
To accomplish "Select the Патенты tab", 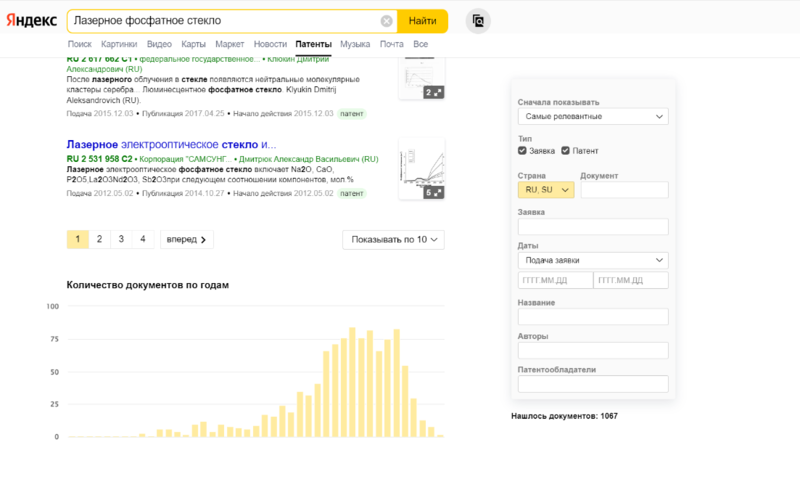I will [313, 44].
